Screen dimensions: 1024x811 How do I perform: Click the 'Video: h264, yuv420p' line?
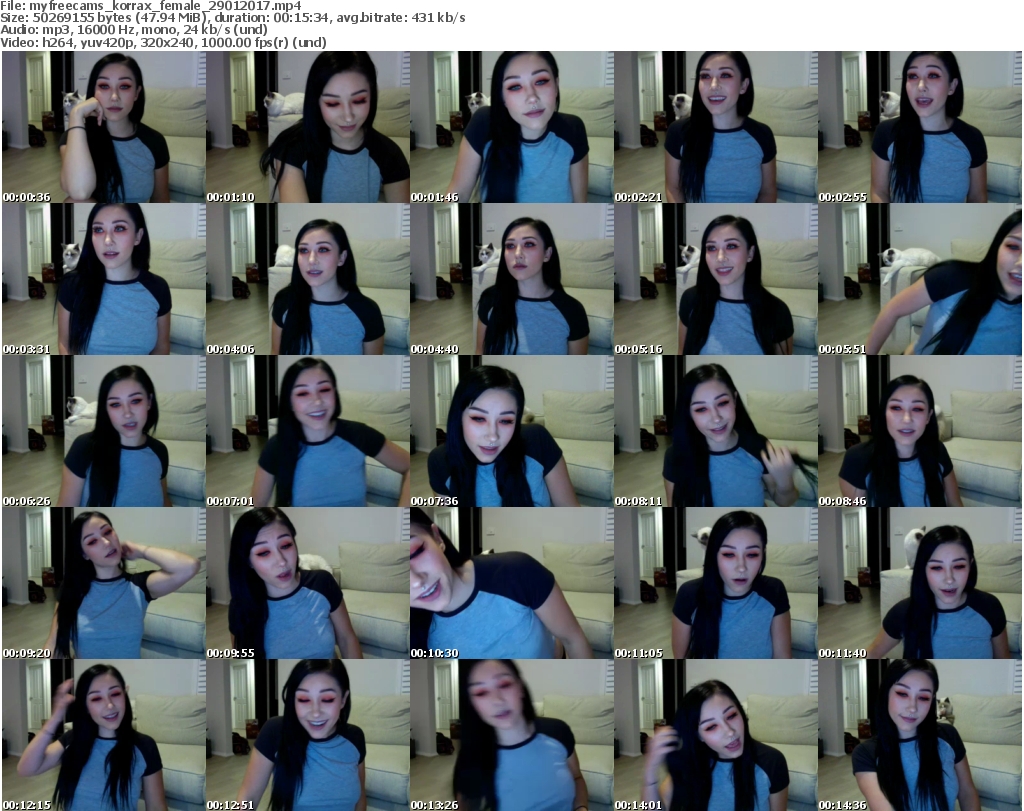coord(163,42)
